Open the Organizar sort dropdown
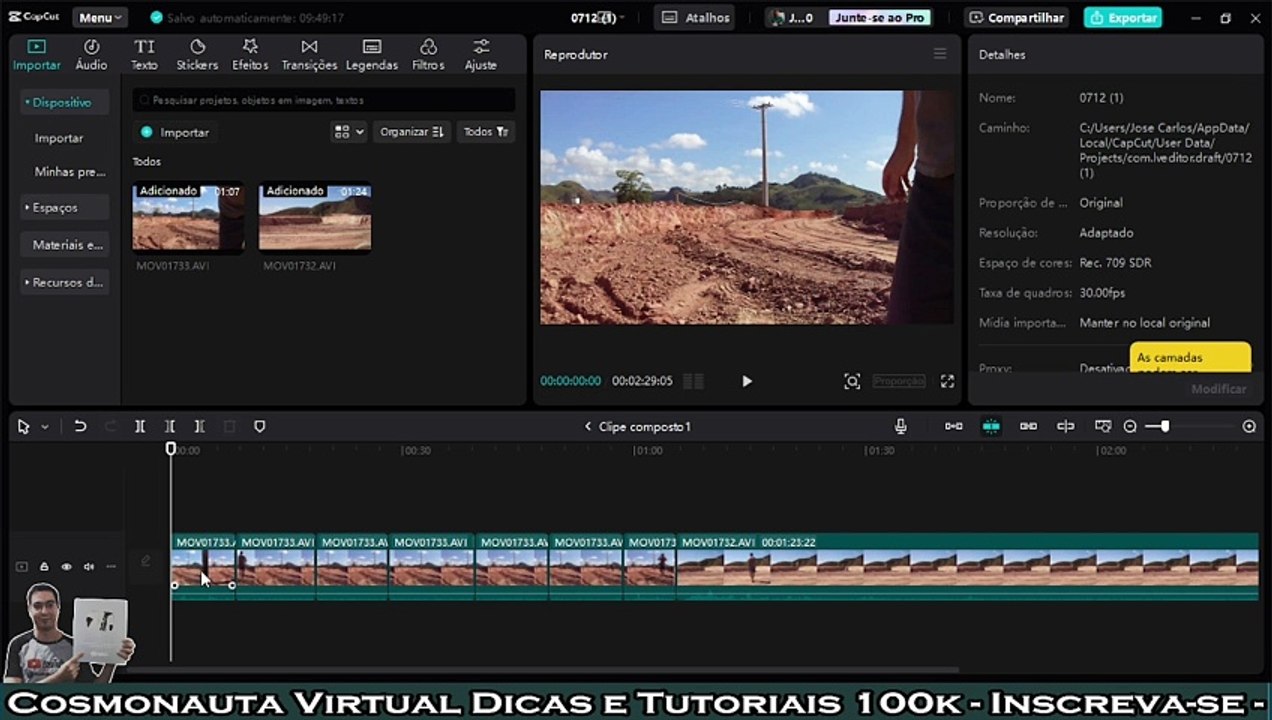Image resolution: width=1272 pixels, height=720 pixels. tap(411, 132)
